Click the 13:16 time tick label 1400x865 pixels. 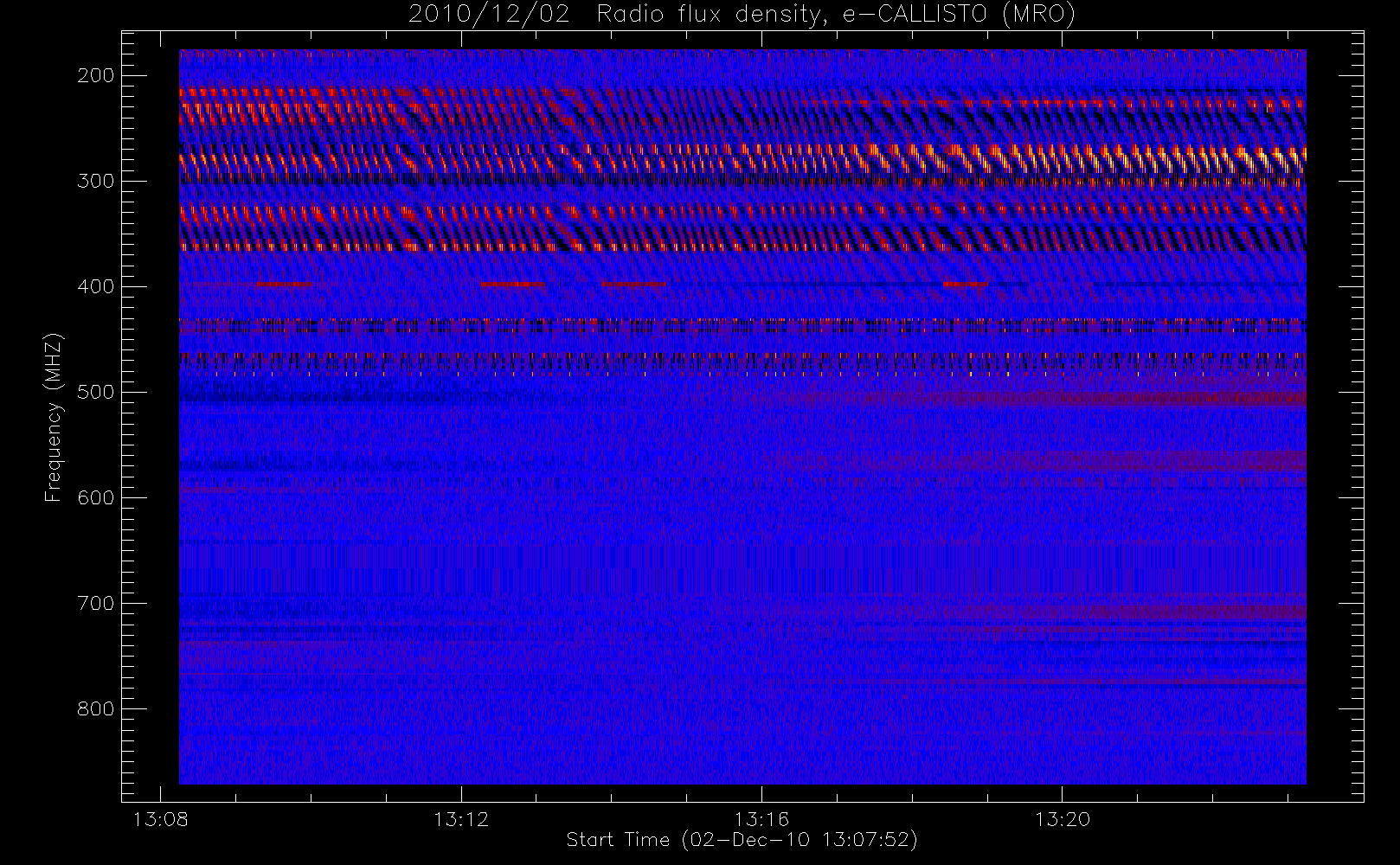coord(761,818)
